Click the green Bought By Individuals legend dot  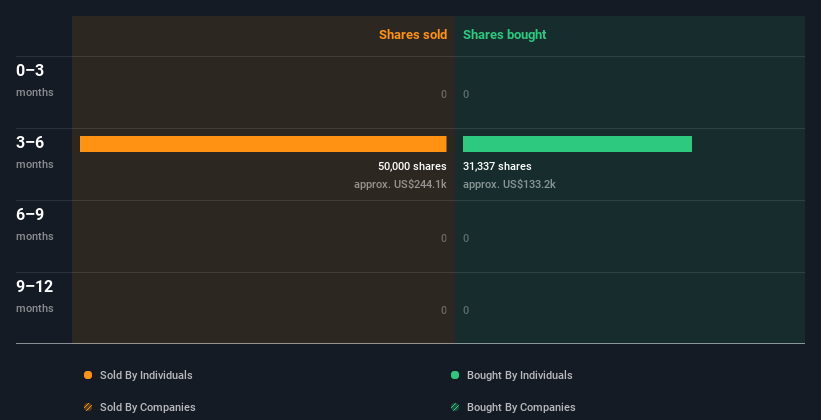pos(455,375)
